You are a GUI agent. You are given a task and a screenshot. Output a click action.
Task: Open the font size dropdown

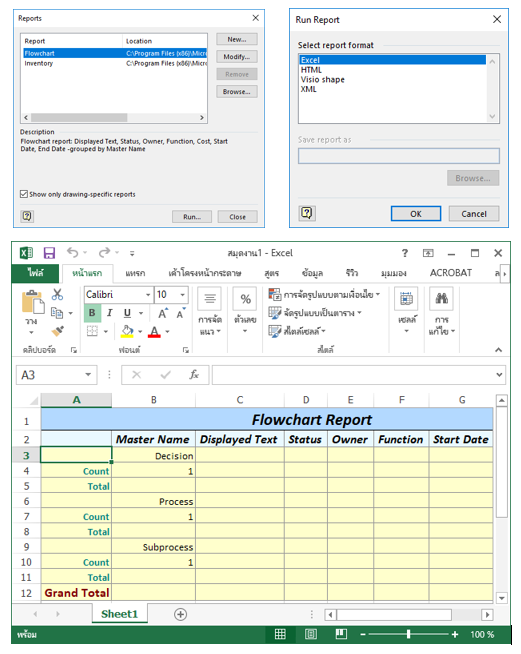(182, 294)
